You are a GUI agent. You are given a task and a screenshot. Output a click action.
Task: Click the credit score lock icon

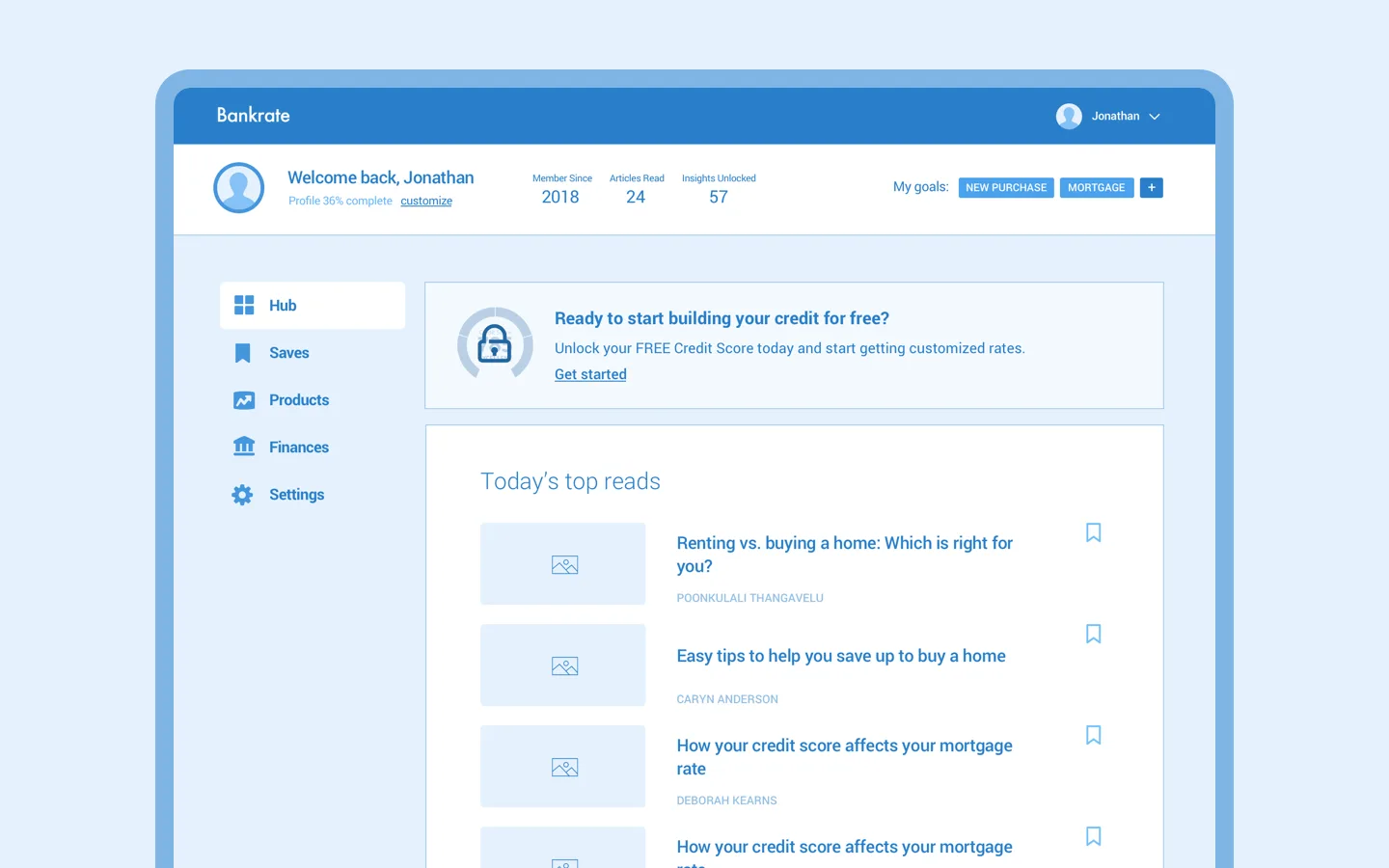(x=495, y=343)
